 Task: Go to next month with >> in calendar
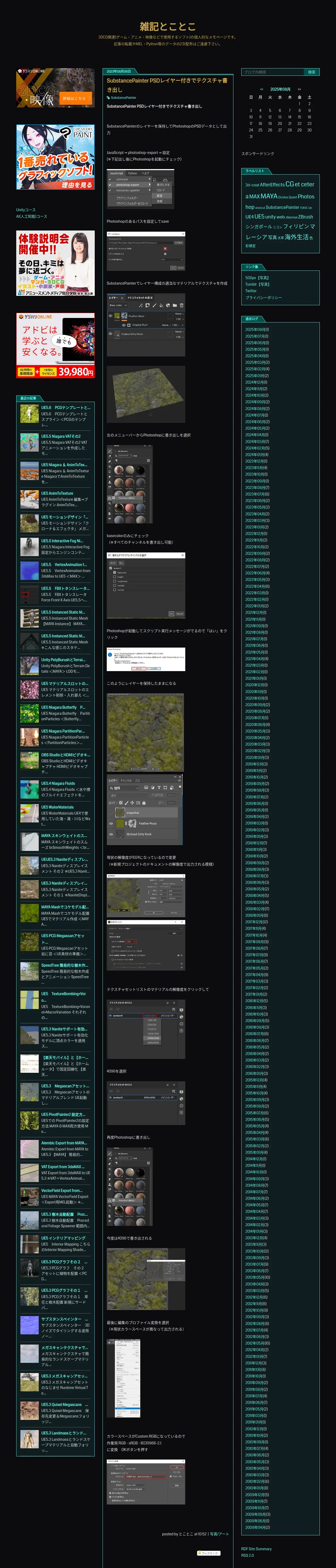tap(299, 89)
